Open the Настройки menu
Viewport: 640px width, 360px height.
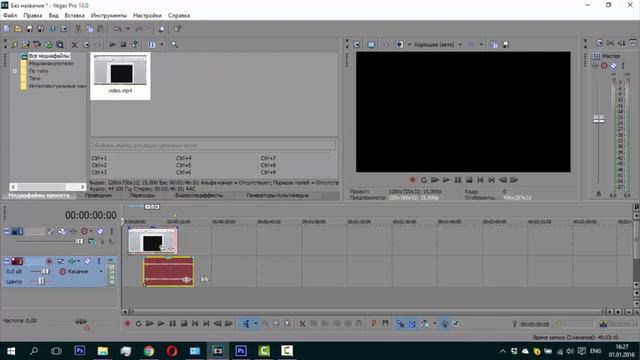[147, 16]
